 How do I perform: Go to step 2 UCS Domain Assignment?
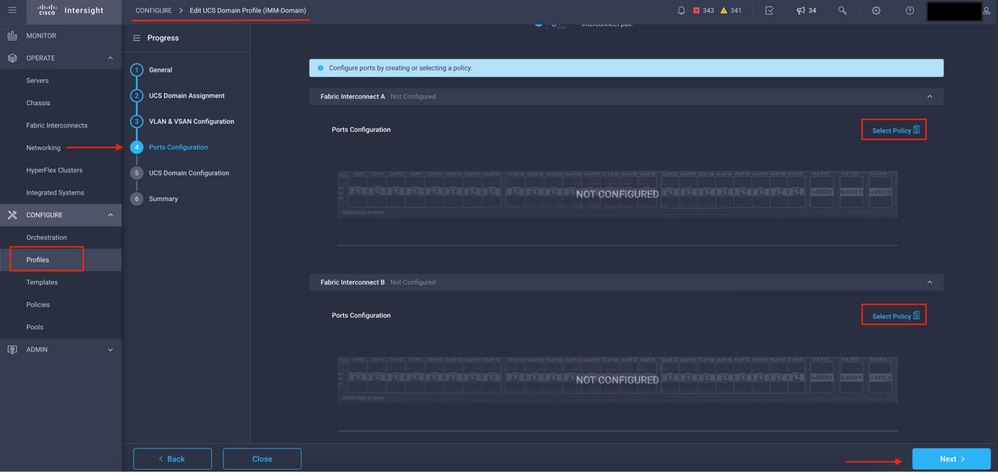click(178, 95)
